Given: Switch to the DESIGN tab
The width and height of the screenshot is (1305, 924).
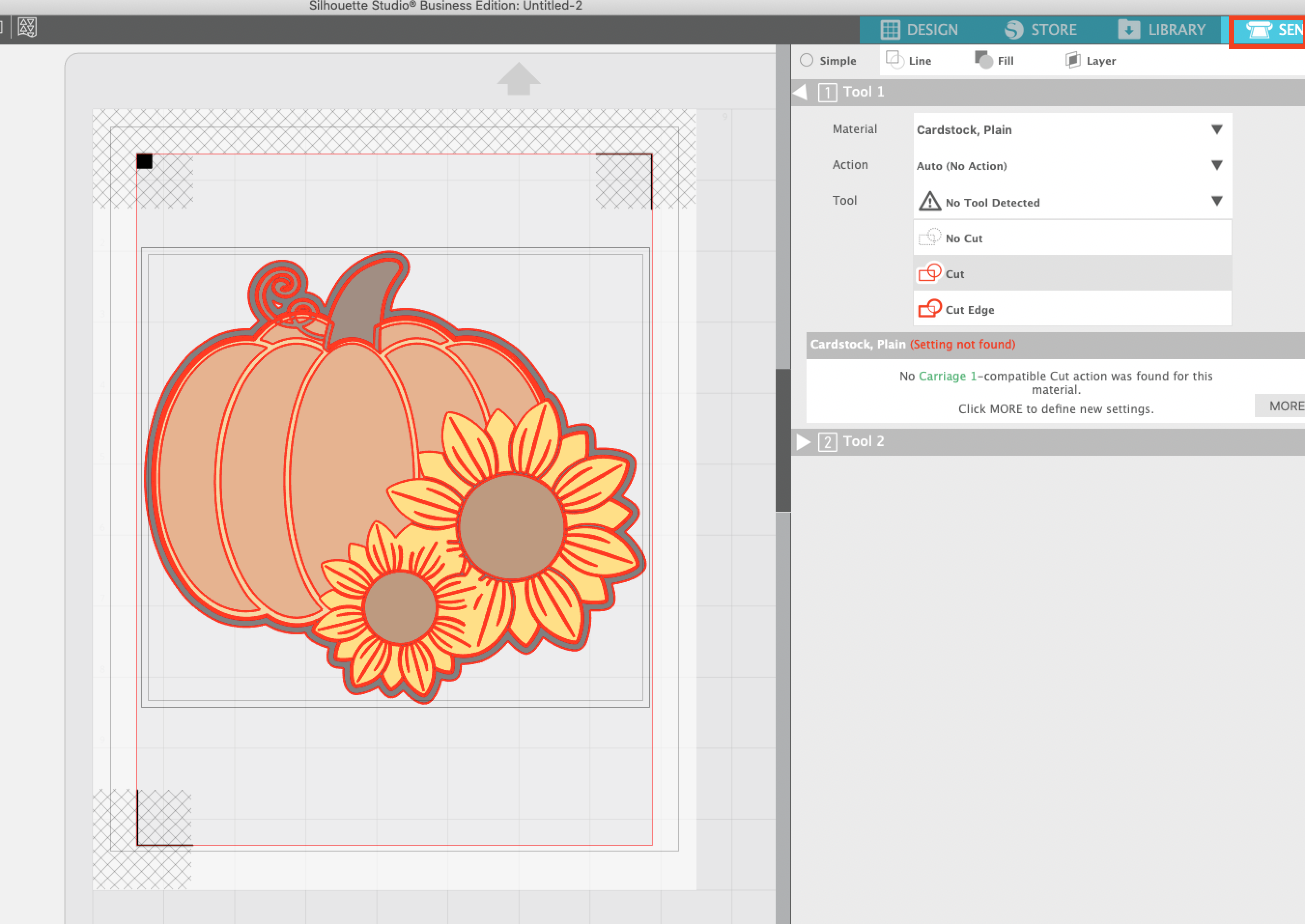Looking at the screenshot, I should click(921, 29).
